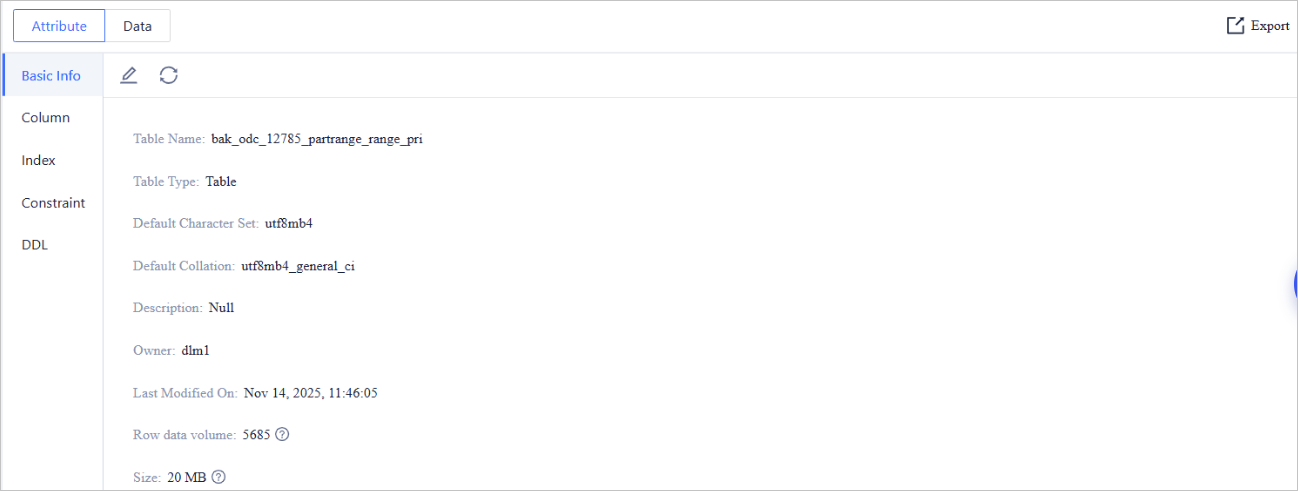Viewport: 1298px width, 491px height.
Task: Switch to the Attribute tab
Action: [59, 26]
